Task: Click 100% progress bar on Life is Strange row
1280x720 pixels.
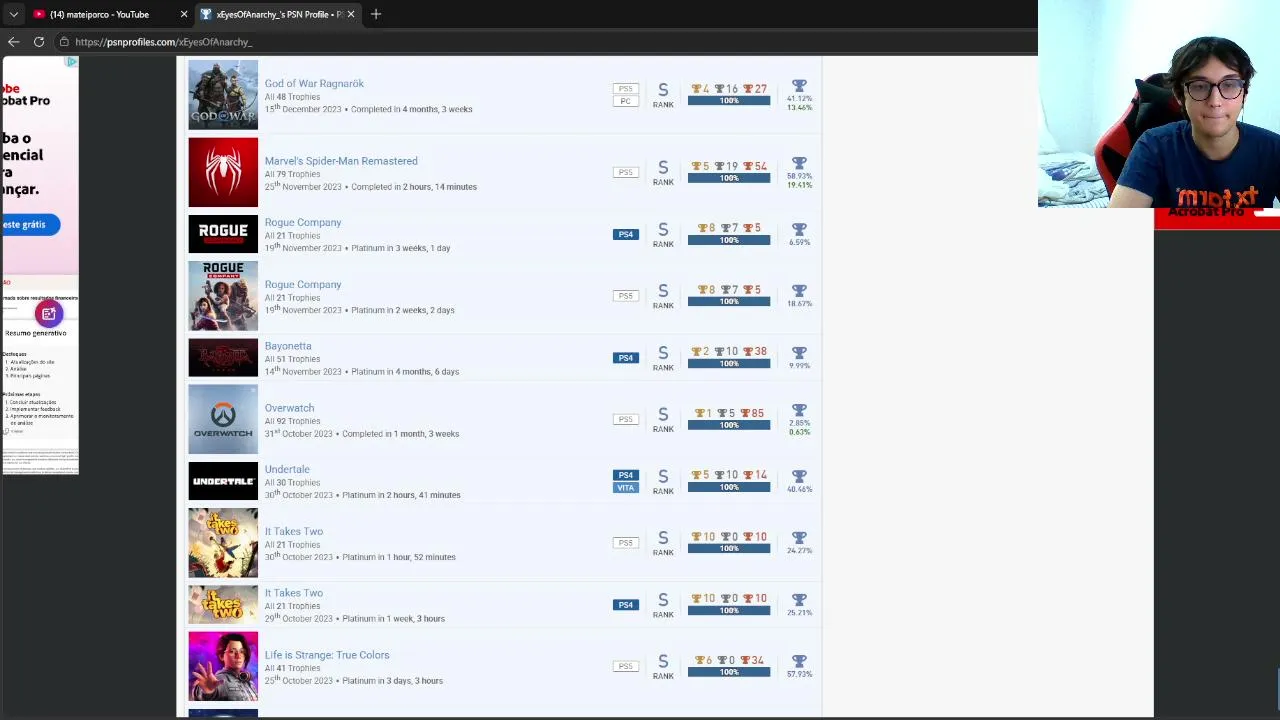Action: 729,673
